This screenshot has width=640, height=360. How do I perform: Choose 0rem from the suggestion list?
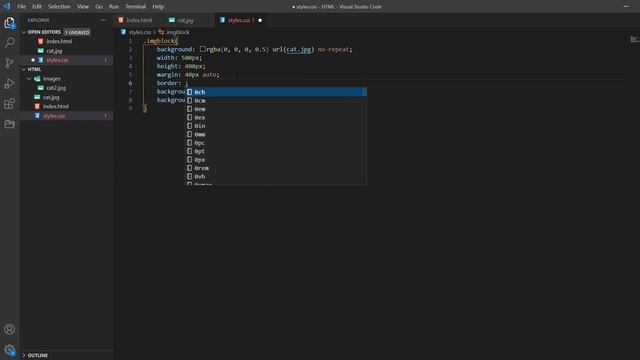point(276,168)
